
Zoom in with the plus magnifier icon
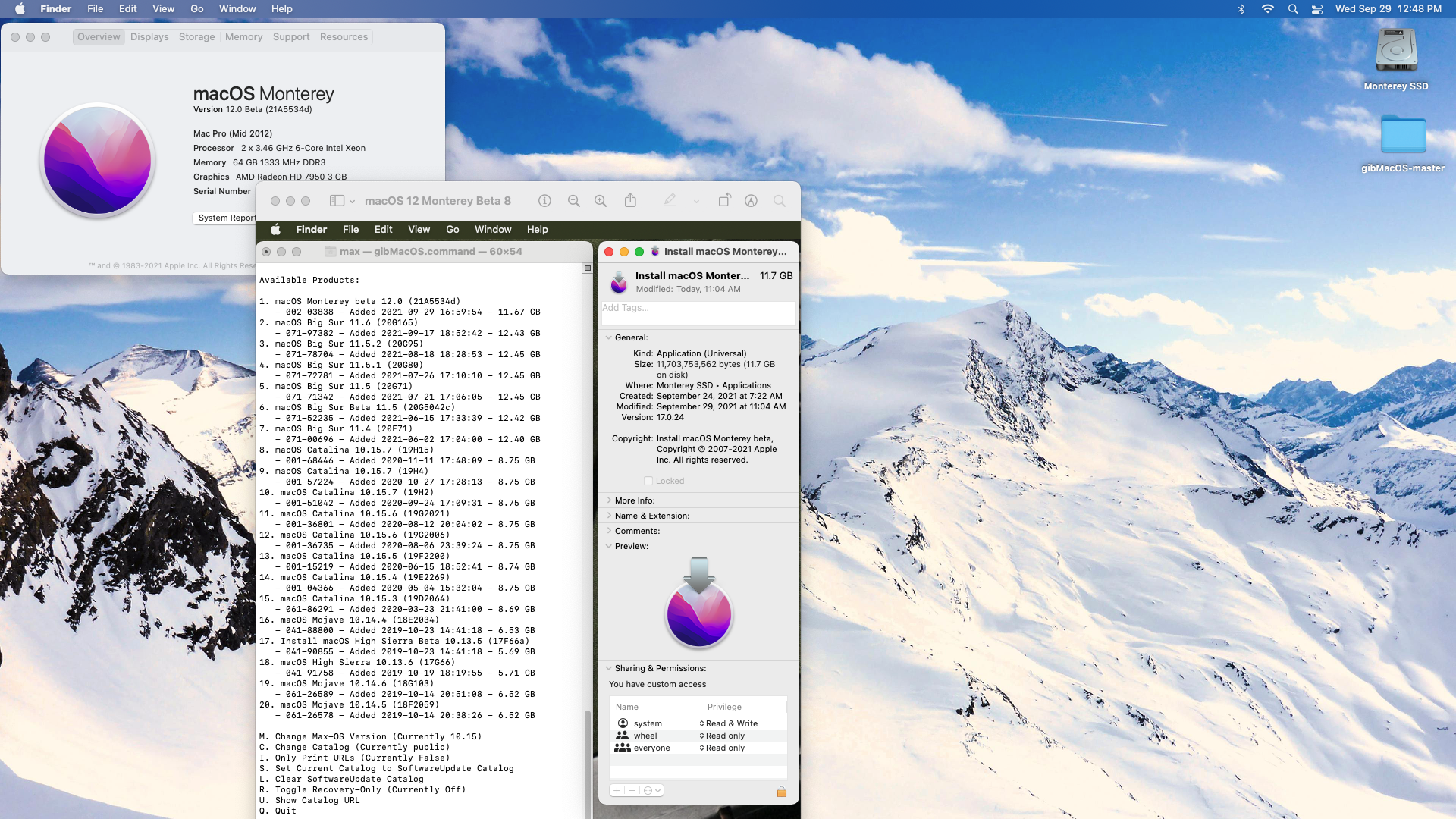point(601,201)
